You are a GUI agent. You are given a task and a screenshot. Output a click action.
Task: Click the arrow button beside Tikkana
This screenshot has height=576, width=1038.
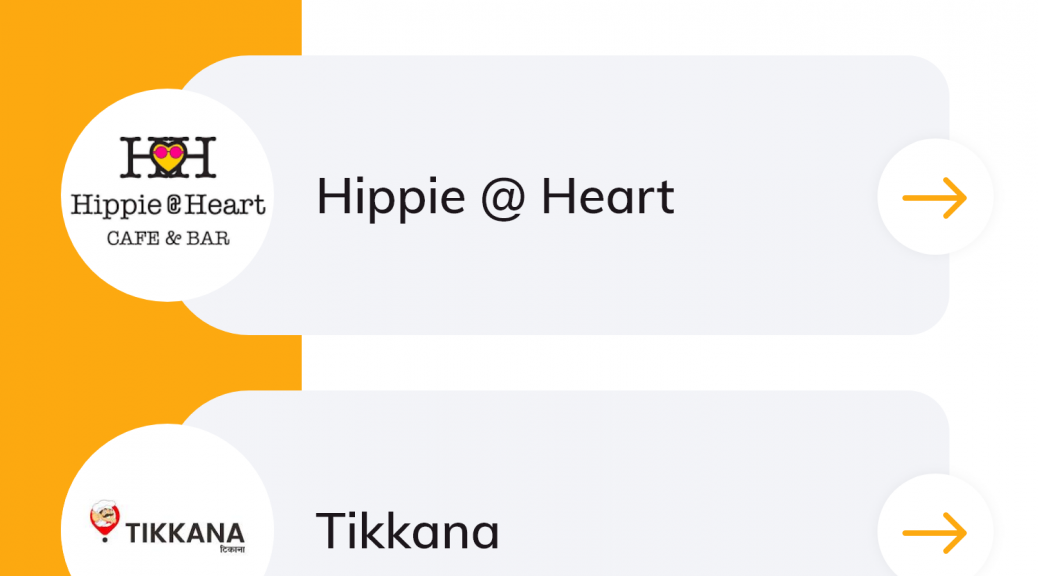coord(935,532)
